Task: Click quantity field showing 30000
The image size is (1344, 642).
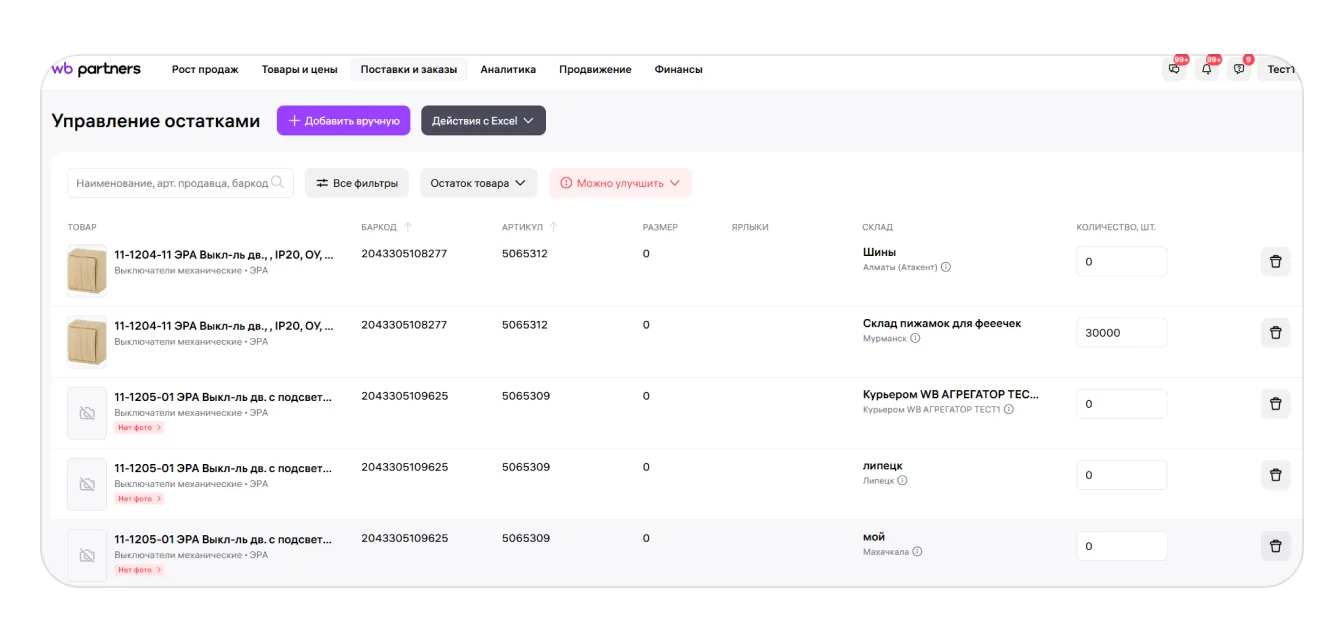Action: 1121,333
